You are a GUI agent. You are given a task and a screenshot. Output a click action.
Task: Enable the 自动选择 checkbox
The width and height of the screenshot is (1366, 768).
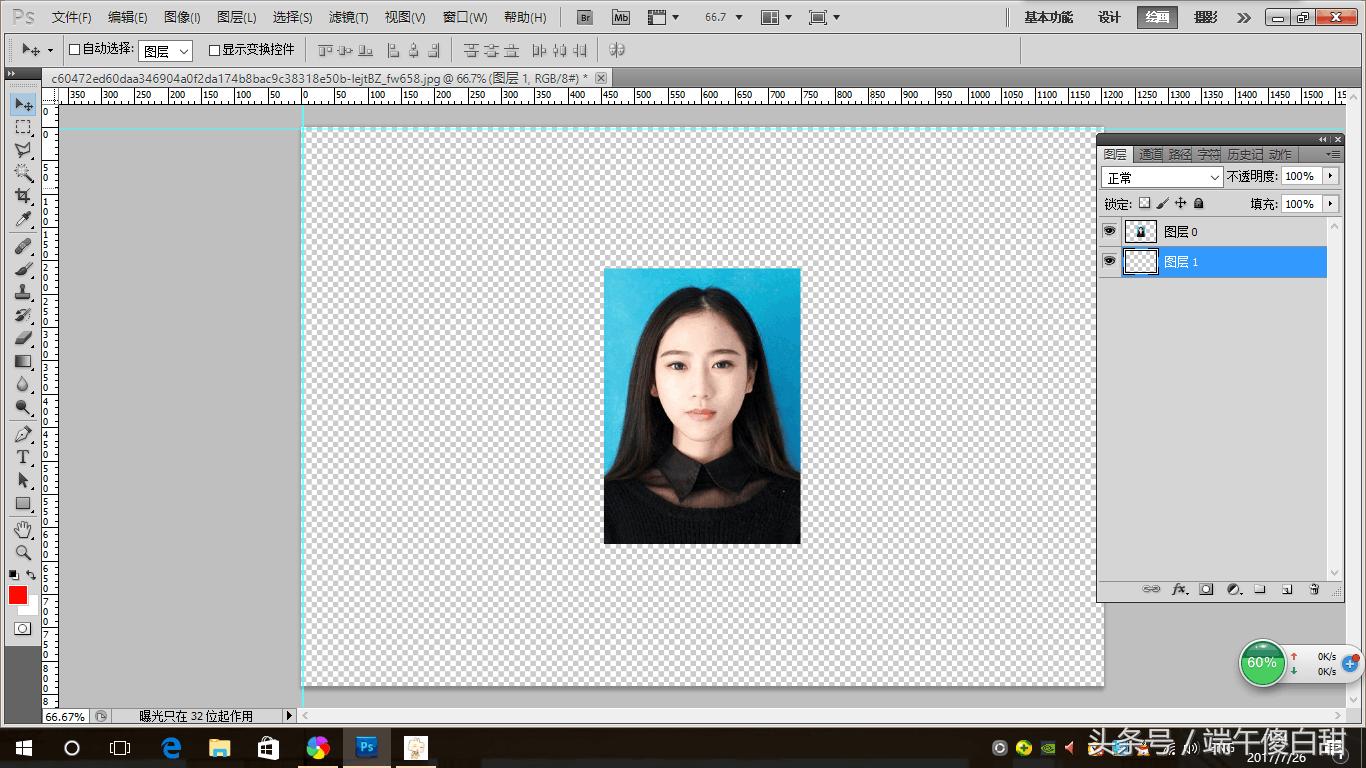point(74,50)
